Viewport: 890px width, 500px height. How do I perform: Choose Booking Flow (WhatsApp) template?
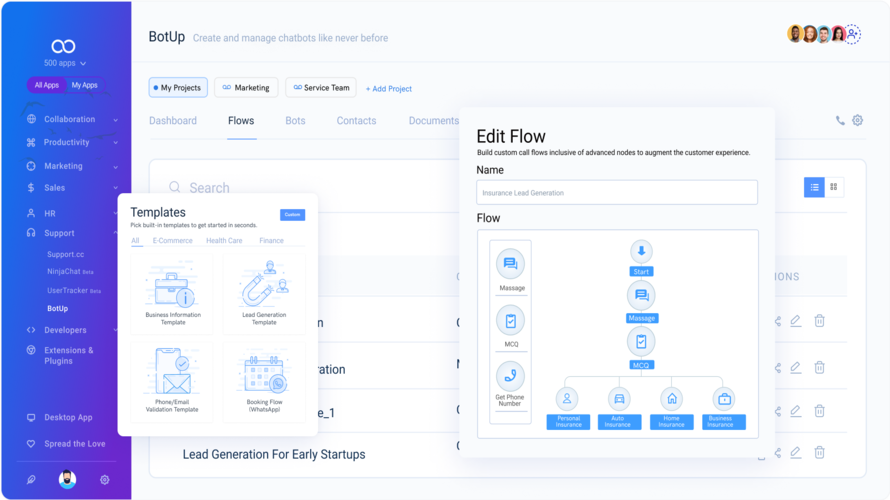[264, 382]
